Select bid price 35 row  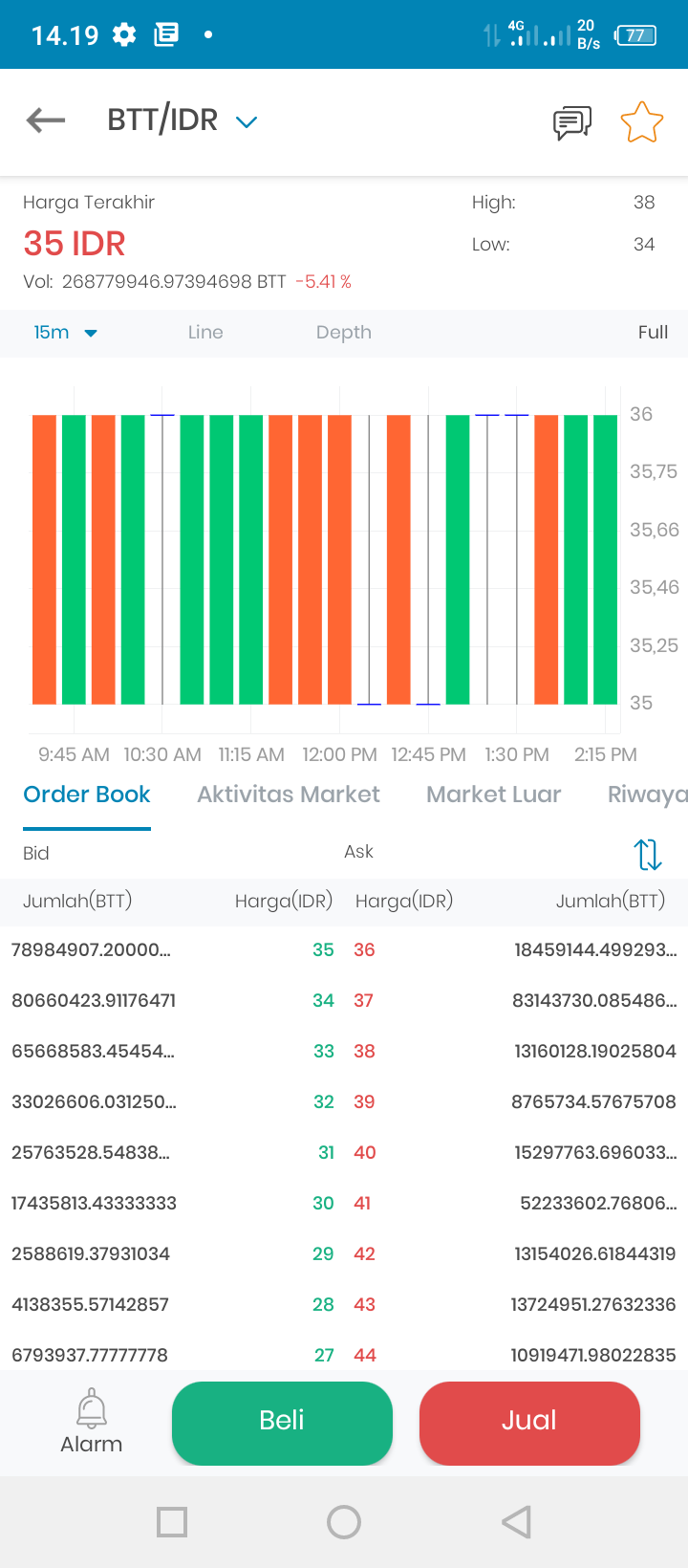point(173,950)
